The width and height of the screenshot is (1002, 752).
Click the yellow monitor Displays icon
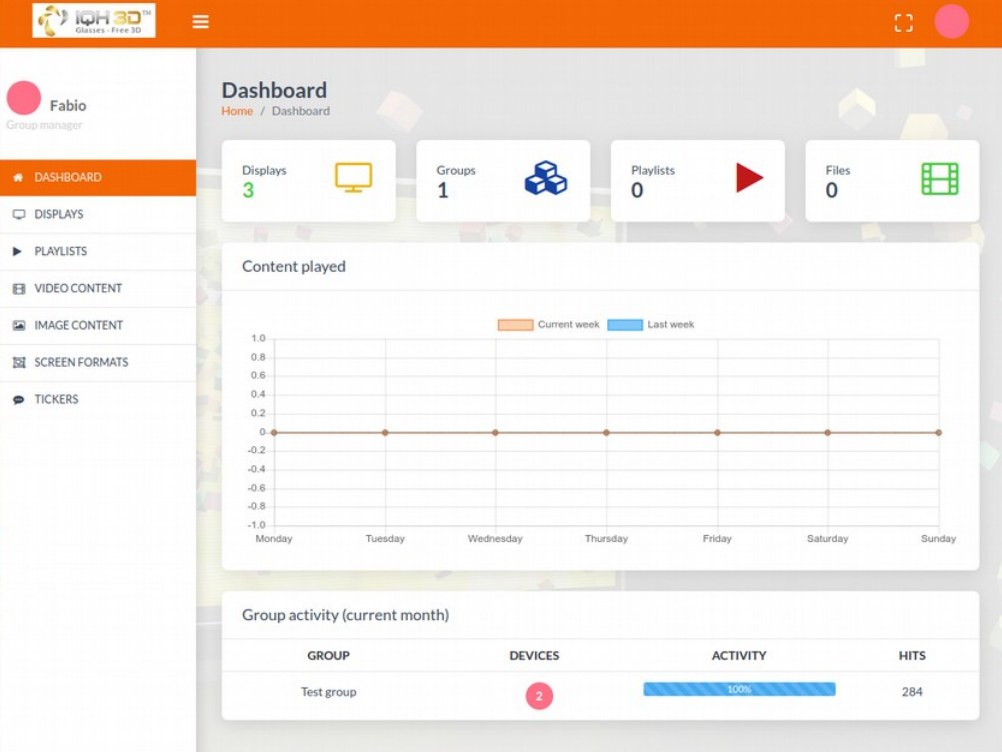point(353,178)
